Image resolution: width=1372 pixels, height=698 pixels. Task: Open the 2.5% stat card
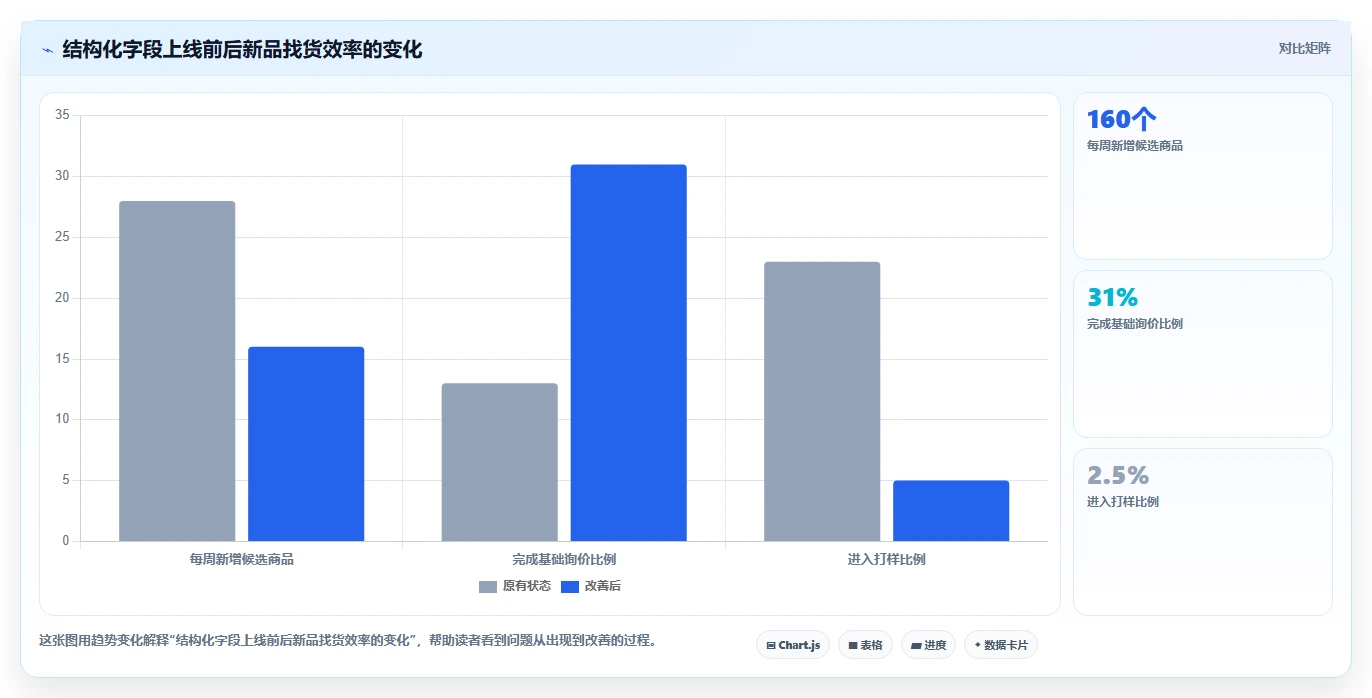[x=1203, y=532]
